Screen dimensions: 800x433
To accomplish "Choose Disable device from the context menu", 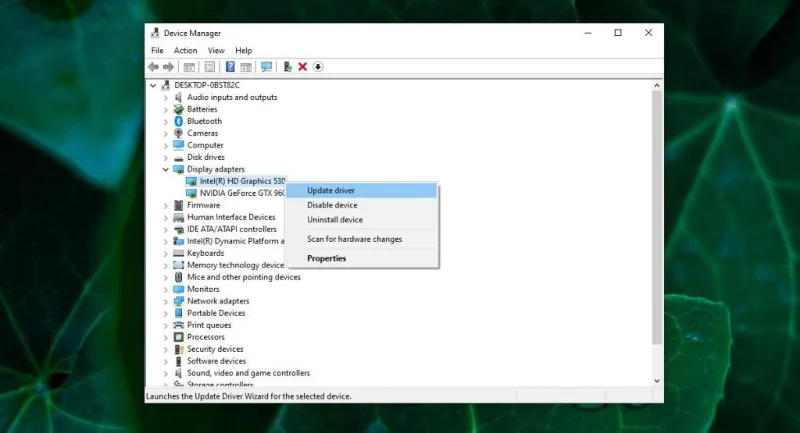I will [362, 205].
